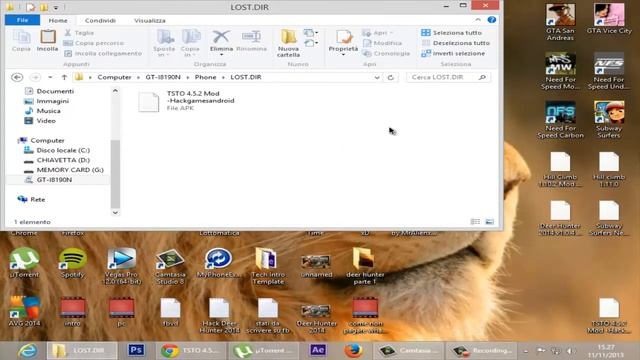Open the GTA Vice City desktop shortcut
This screenshot has height=360, width=640.
coord(609,20)
